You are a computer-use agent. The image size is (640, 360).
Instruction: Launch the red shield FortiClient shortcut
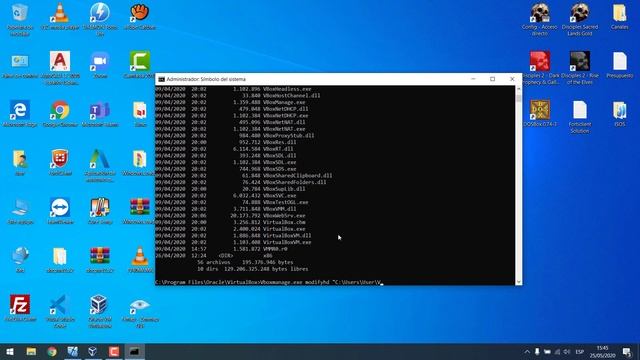pos(60,162)
